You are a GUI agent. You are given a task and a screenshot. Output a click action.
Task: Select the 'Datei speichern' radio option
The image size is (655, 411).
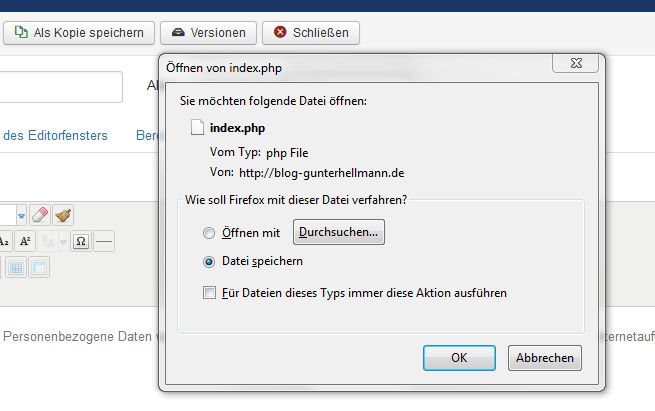209,261
